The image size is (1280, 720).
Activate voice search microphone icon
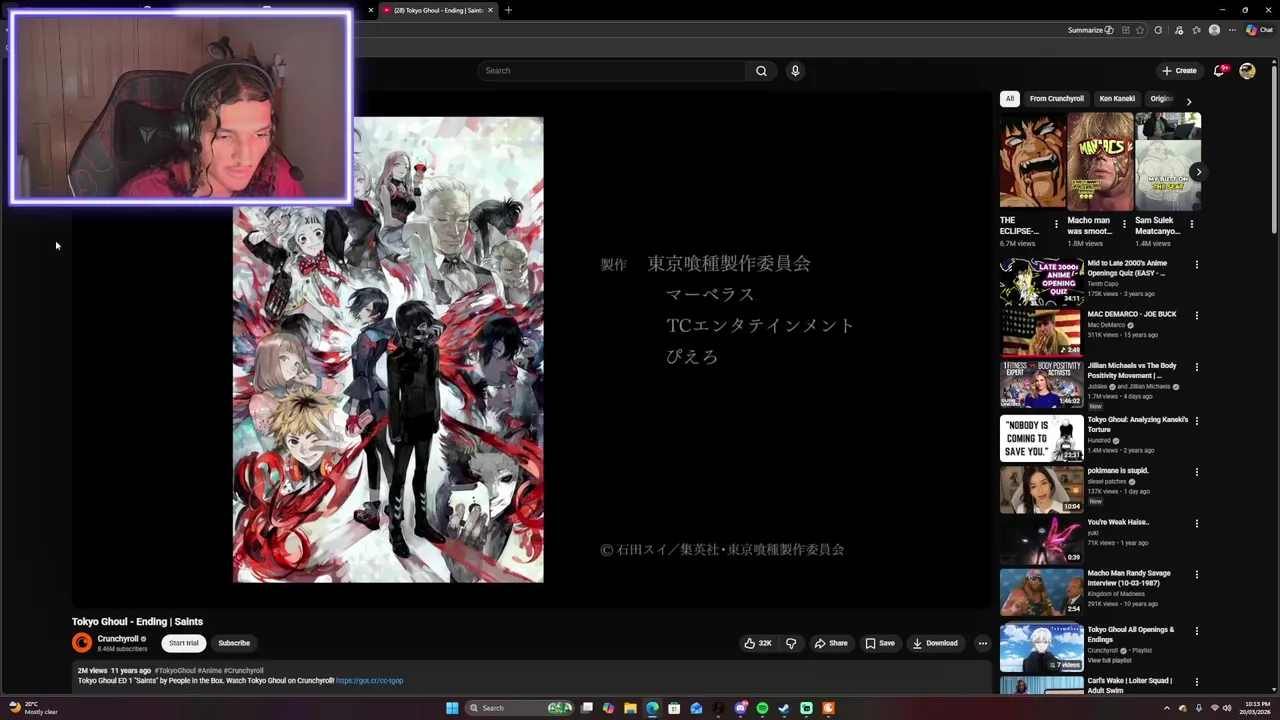pos(795,71)
